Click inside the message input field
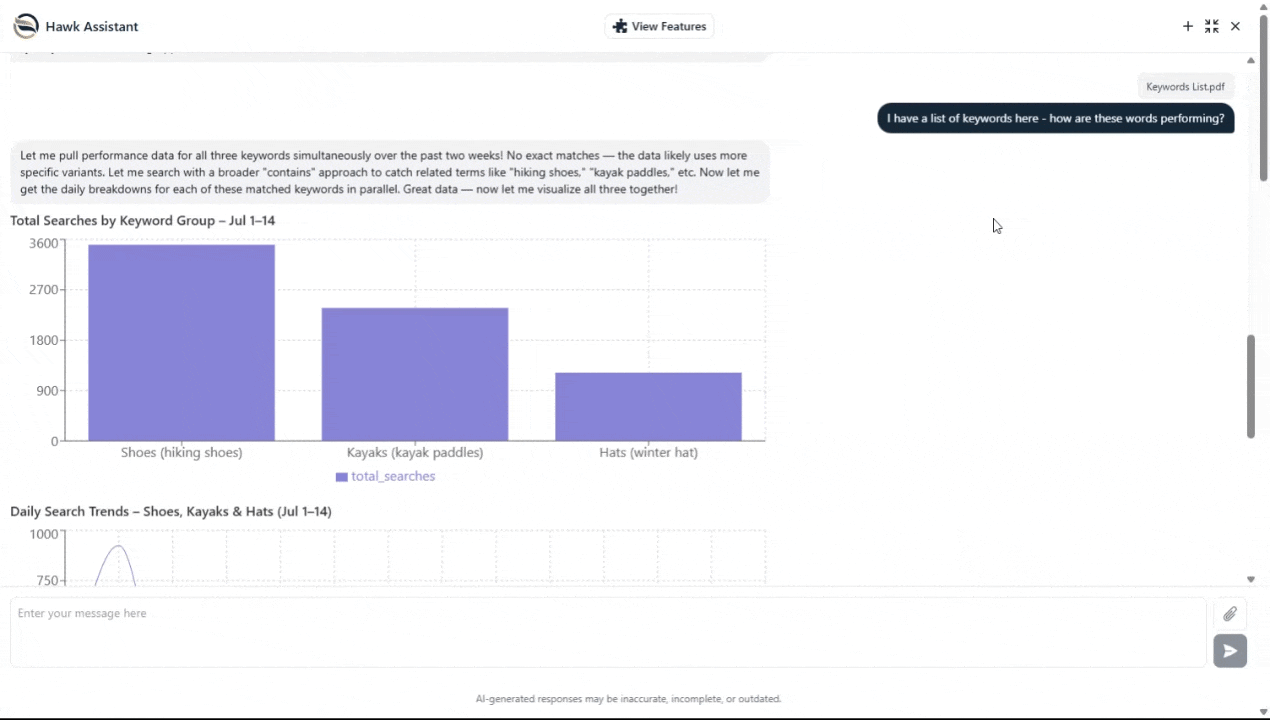The height and width of the screenshot is (720, 1270). pyautogui.click(x=608, y=632)
